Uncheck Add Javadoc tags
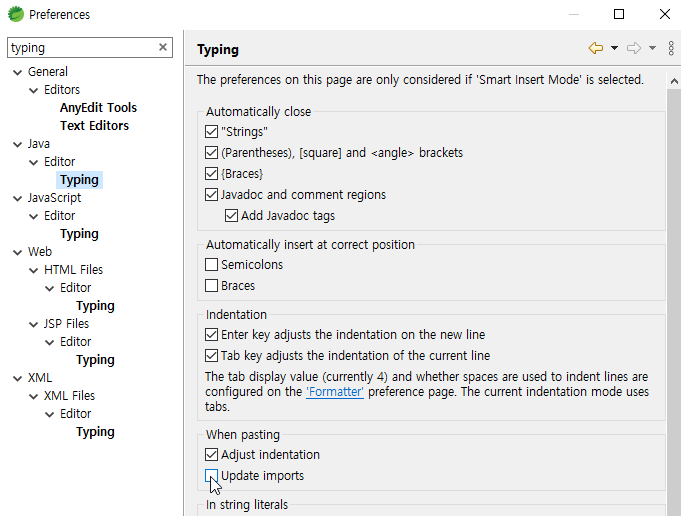Image resolution: width=681 pixels, height=516 pixels. [x=232, y=216]
